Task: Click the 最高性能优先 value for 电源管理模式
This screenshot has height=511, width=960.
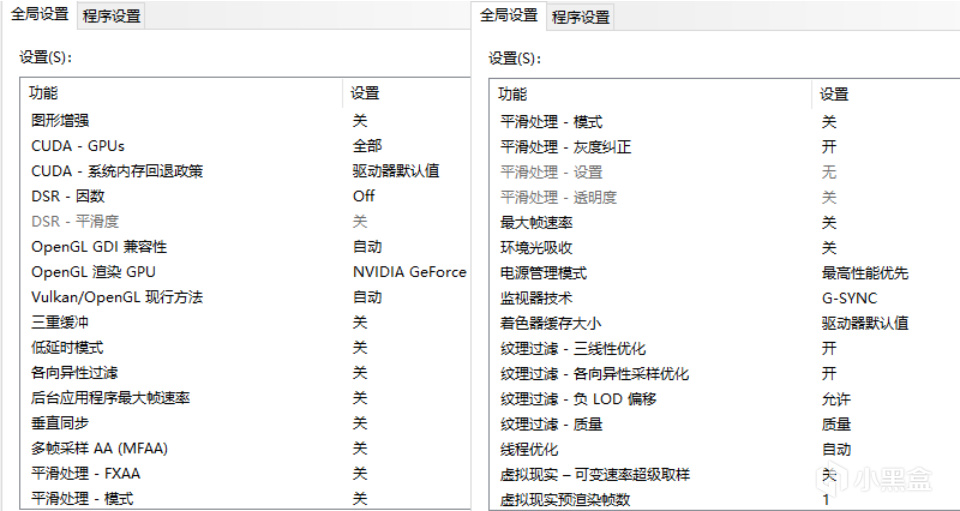Action: pos(864,273)
